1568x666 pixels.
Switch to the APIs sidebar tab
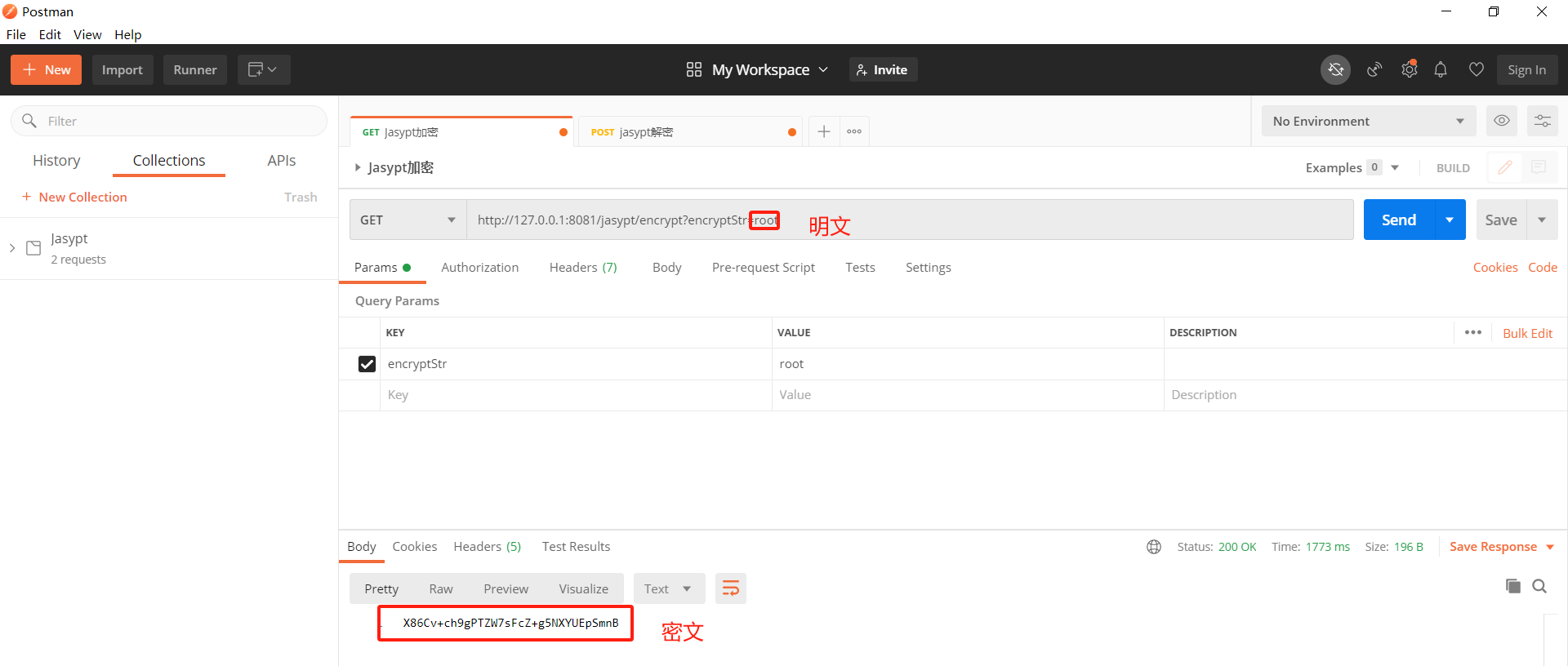click(x=282, y=161)
